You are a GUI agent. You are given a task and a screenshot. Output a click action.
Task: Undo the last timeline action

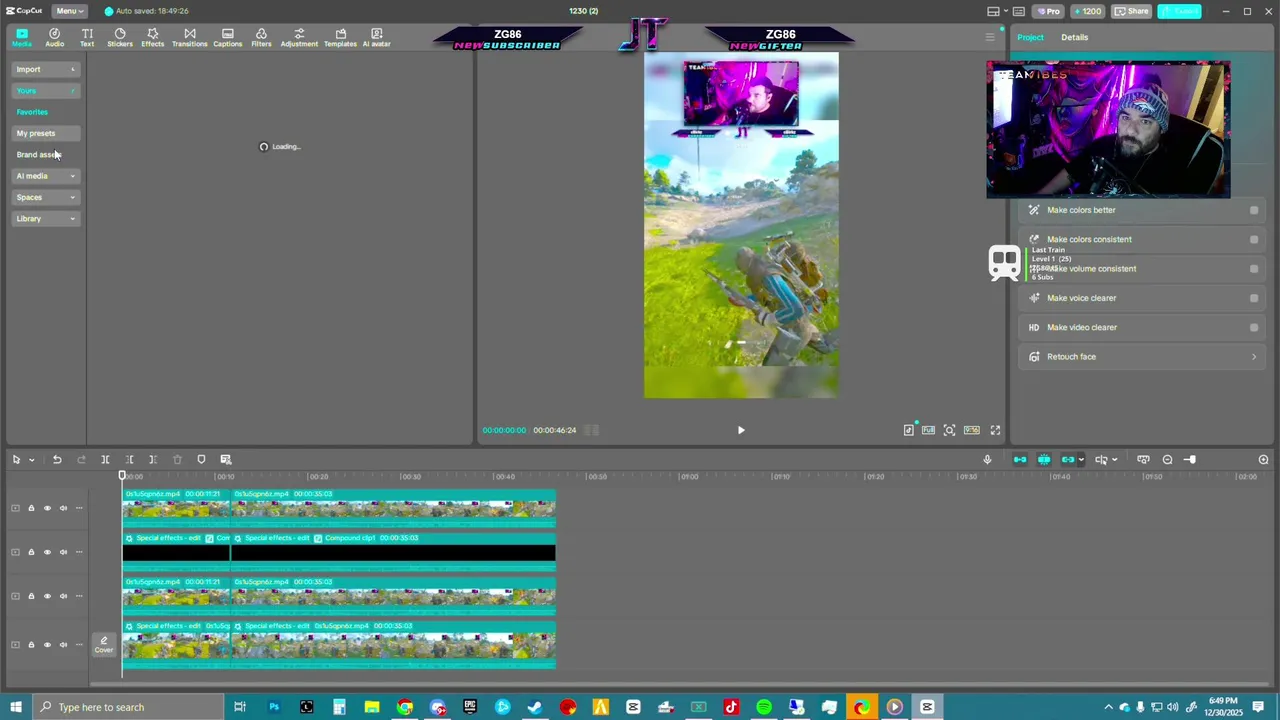[57, 459]
